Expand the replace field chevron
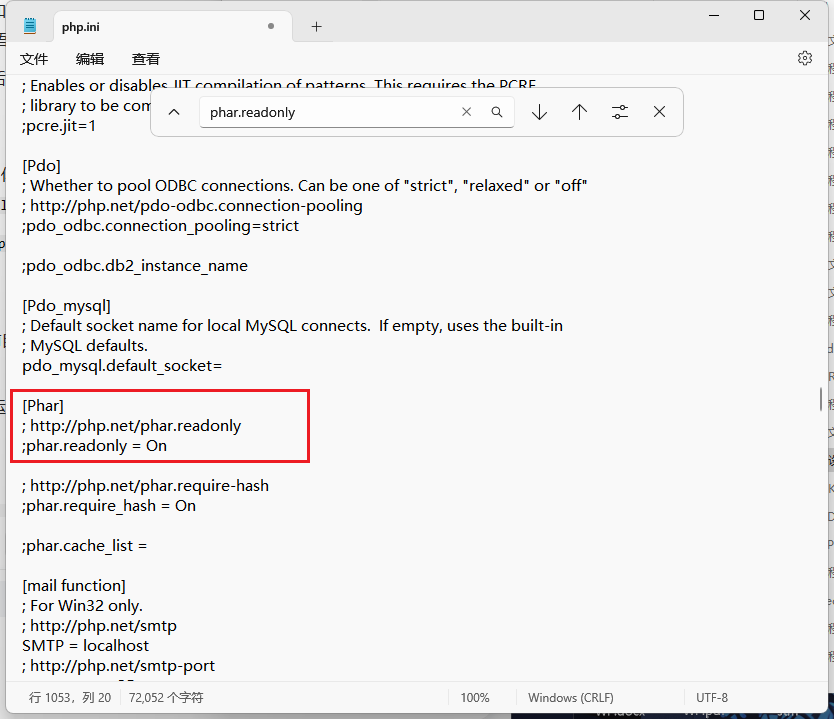This screenshot has width=834, height=719. pyautogui.click(x=174, y=112)
